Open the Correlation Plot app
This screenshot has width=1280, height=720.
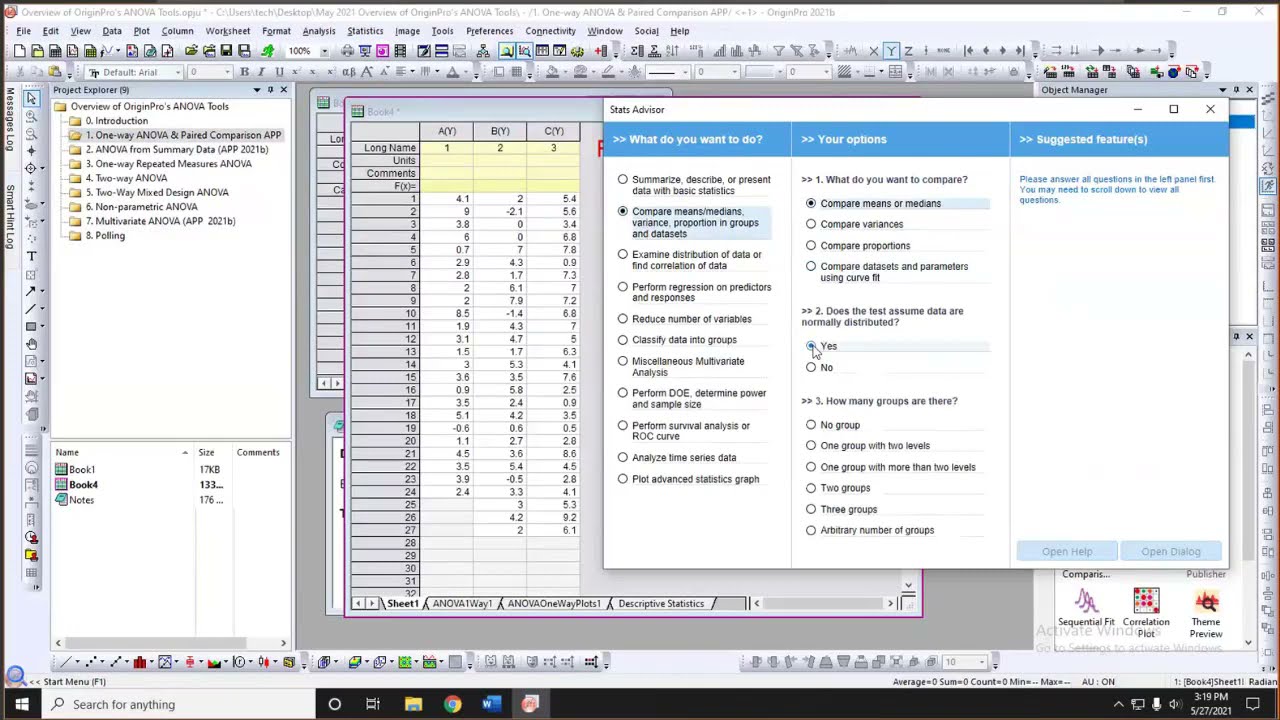[x=1146, y=613]
